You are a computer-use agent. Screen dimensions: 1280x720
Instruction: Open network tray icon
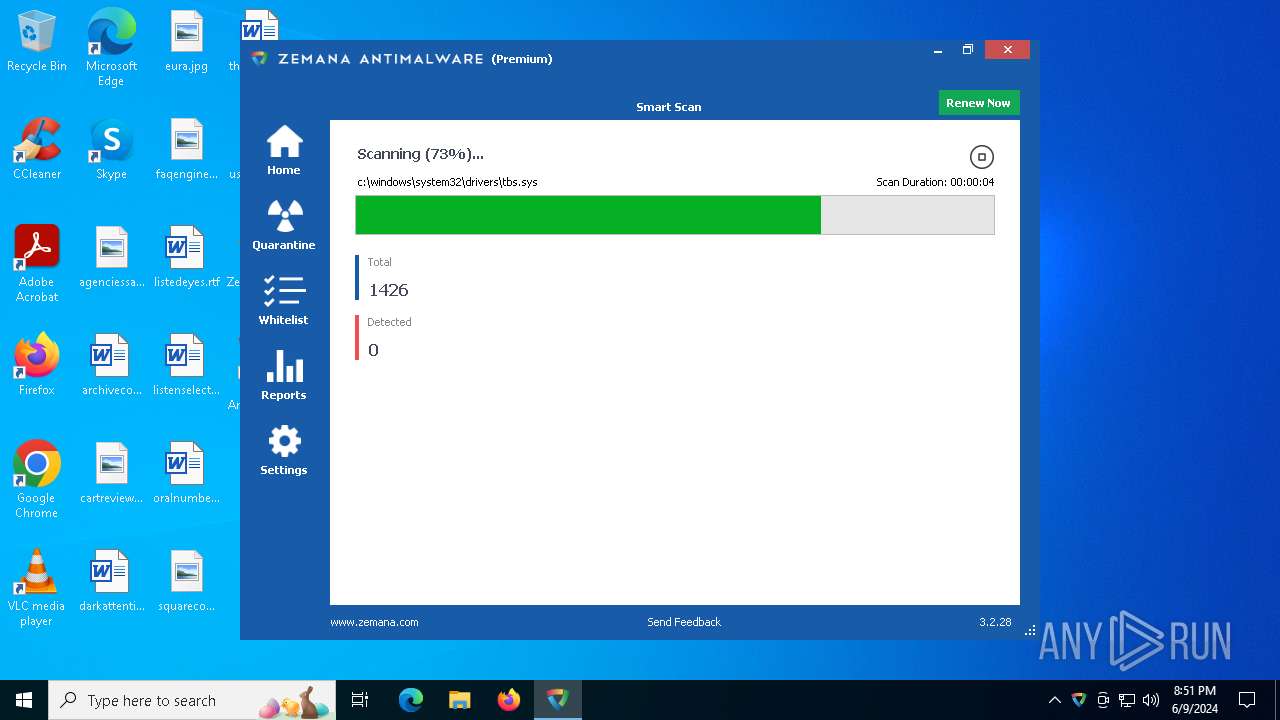(1127, 700)
